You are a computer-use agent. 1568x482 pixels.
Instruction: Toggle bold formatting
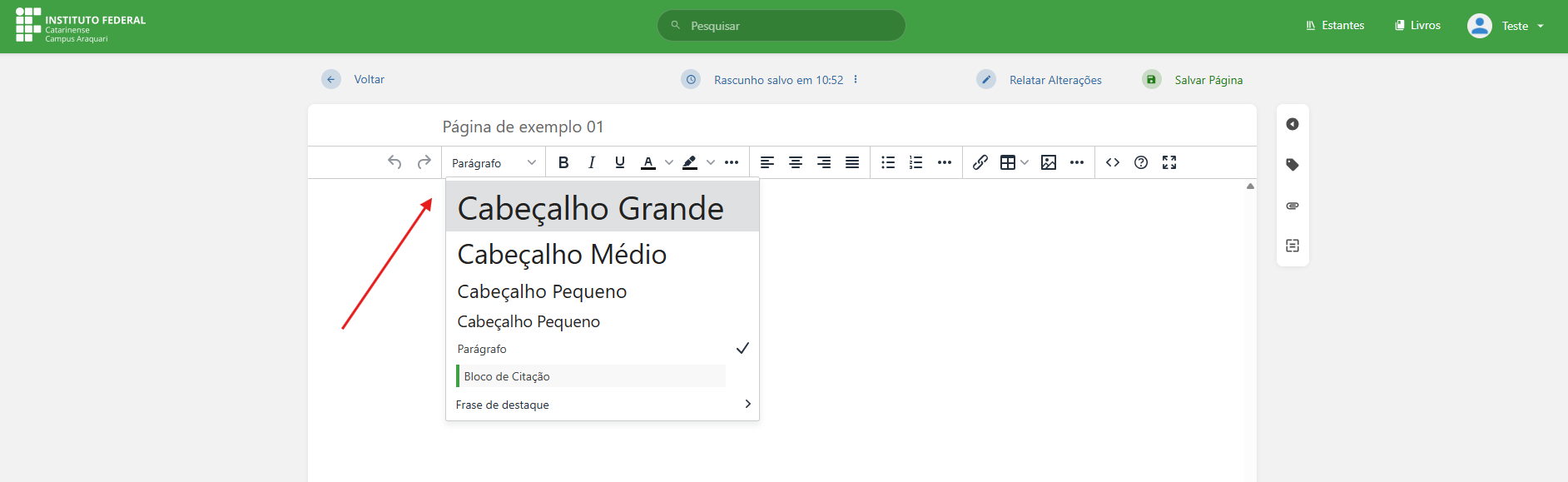(x=563, y=162)
